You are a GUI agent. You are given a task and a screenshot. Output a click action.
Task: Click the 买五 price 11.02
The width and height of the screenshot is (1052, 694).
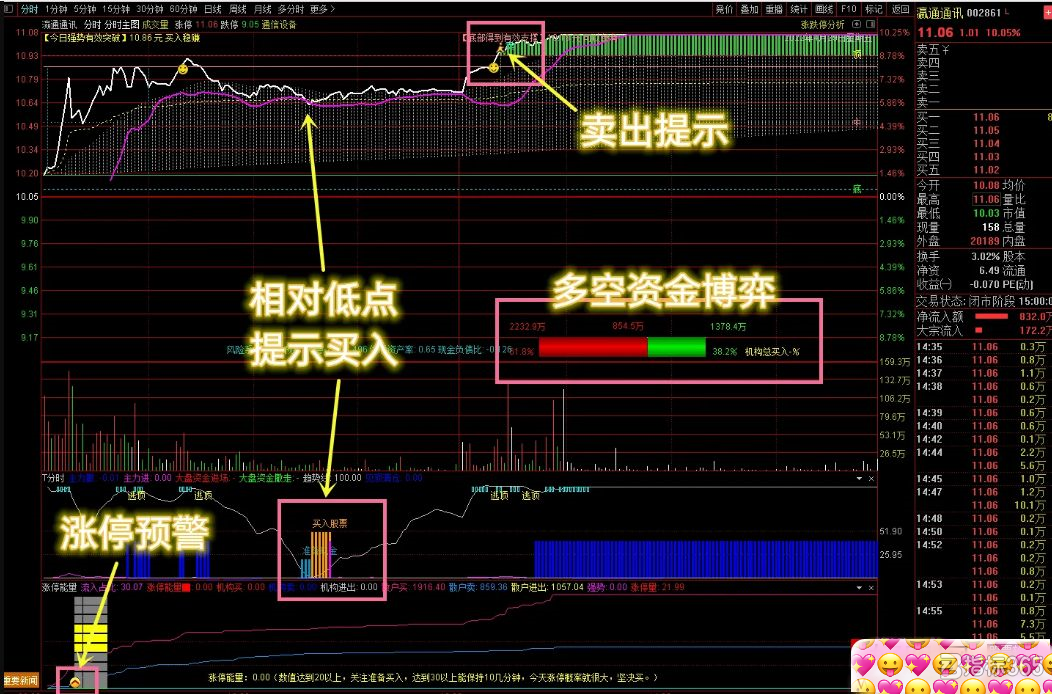pyautogui.click(x=986, y=170)
